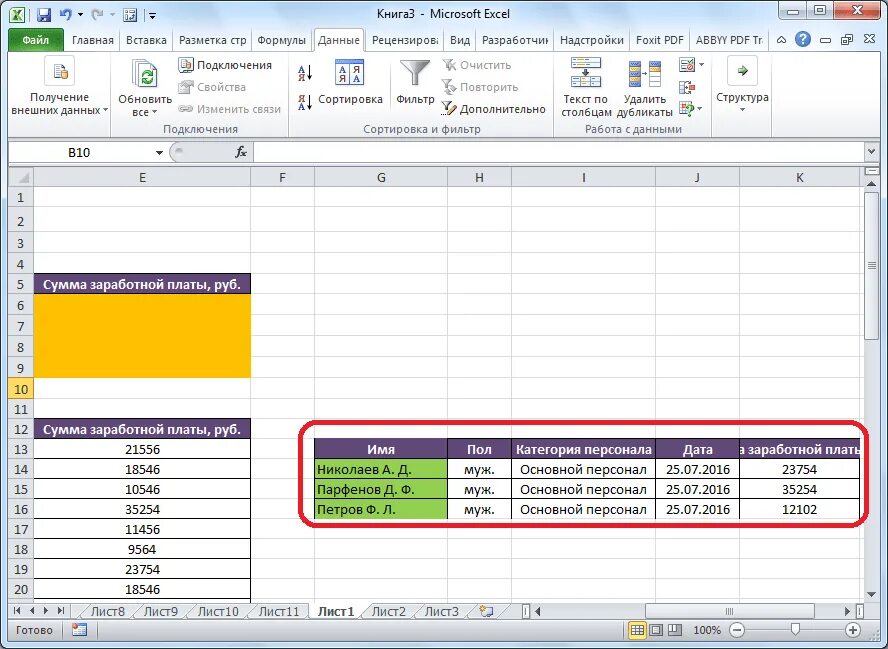Image resolution: width=888 pixels, height=649 pixels.
Task: Click the Consolidate icon
Action: click(686, 87)
